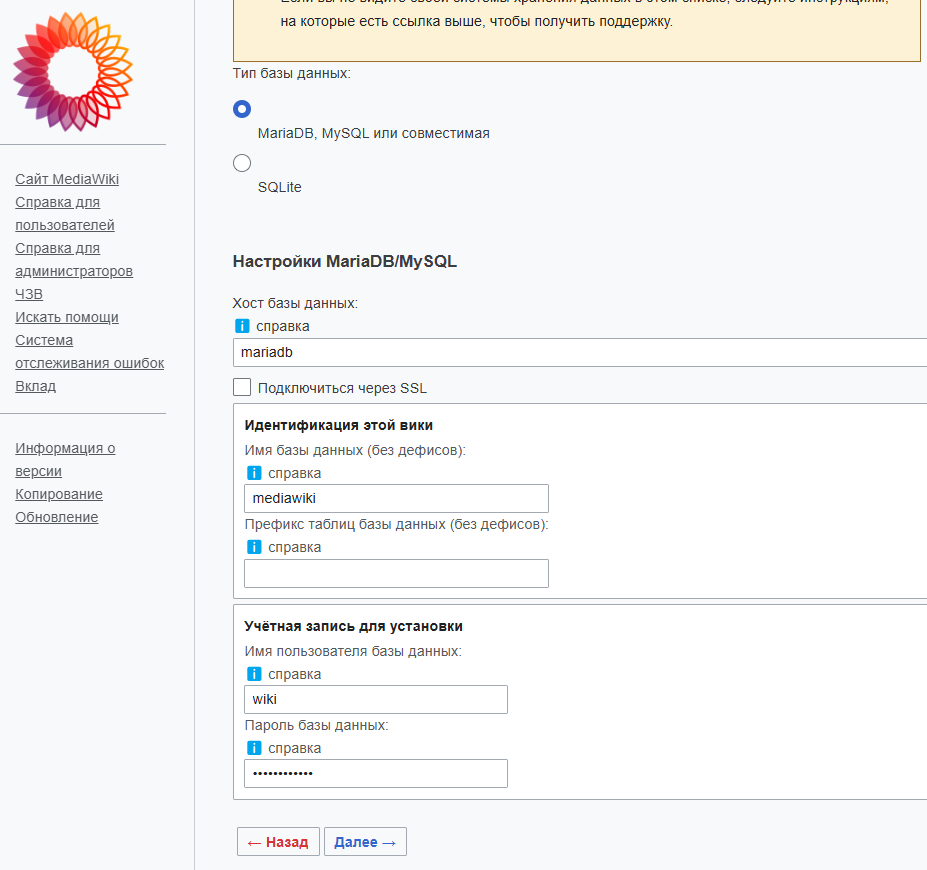927x870 pixels.
Task: Click help info icon for database name
Action: 254,473
